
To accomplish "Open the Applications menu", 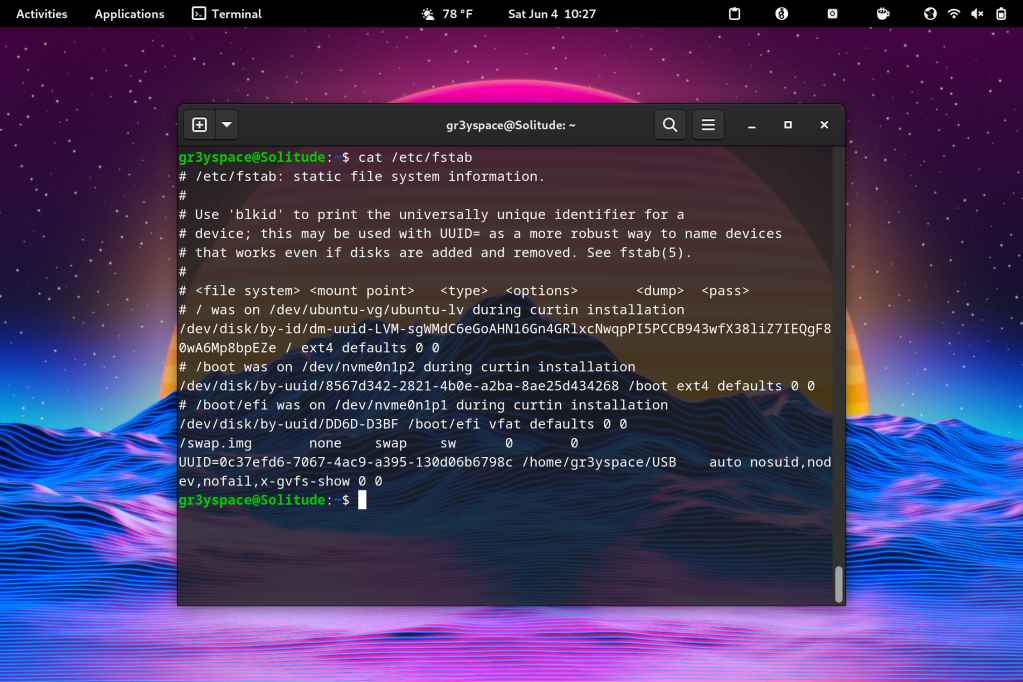I will (x=129, y=14).
